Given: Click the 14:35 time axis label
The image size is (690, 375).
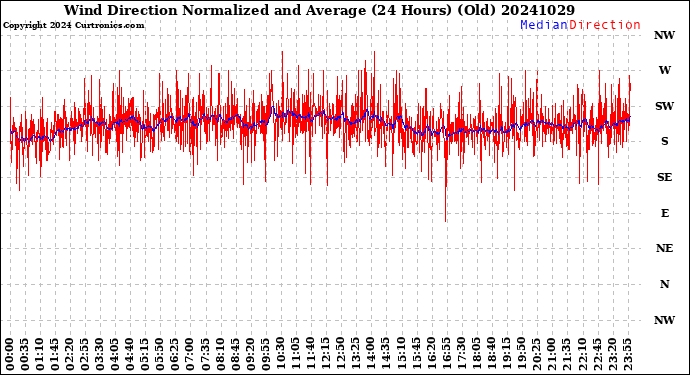Looking at the screenshot, I should coord(386,354).
